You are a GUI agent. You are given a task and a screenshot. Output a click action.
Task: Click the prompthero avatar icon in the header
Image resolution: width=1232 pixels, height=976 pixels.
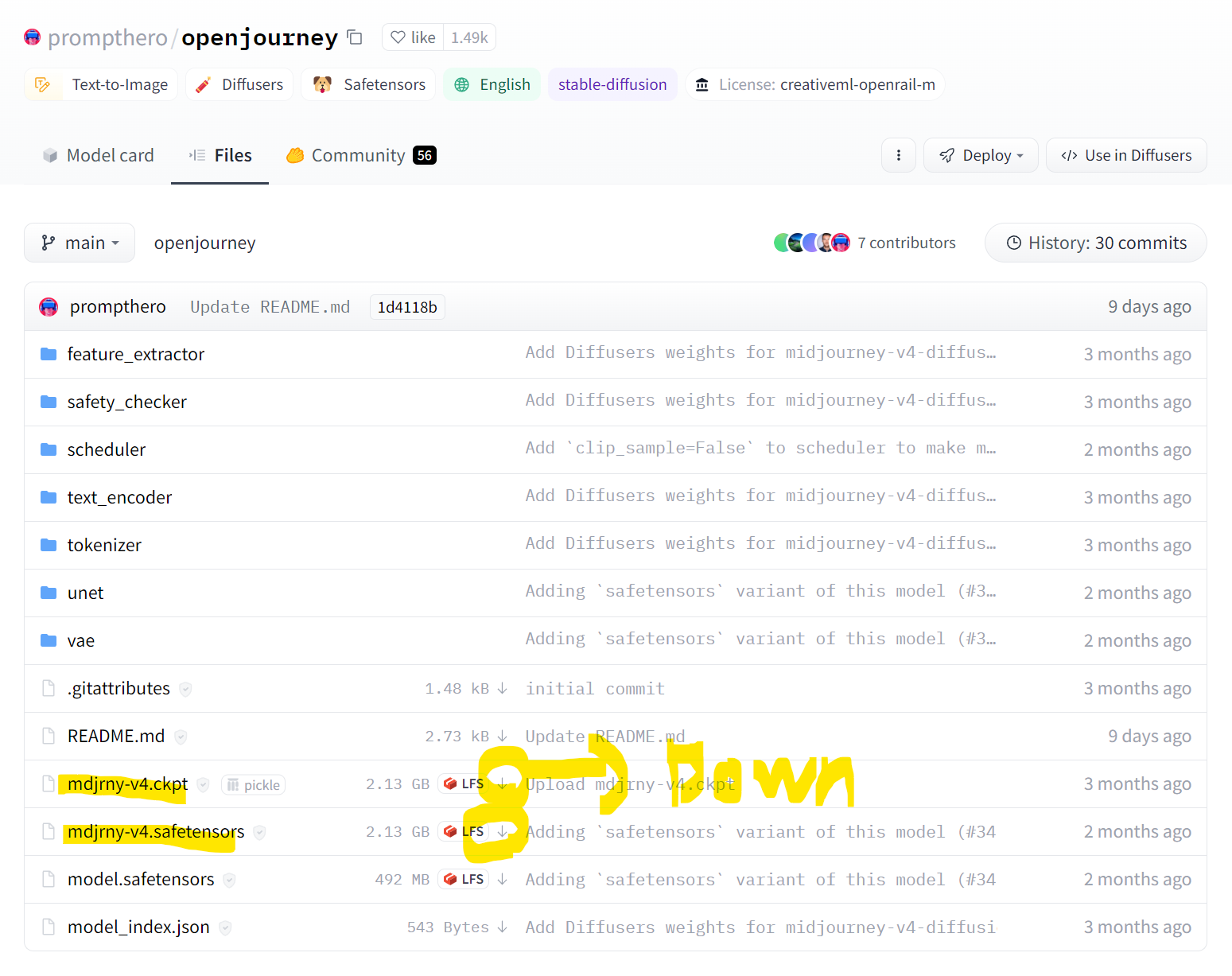pos(33,37)
